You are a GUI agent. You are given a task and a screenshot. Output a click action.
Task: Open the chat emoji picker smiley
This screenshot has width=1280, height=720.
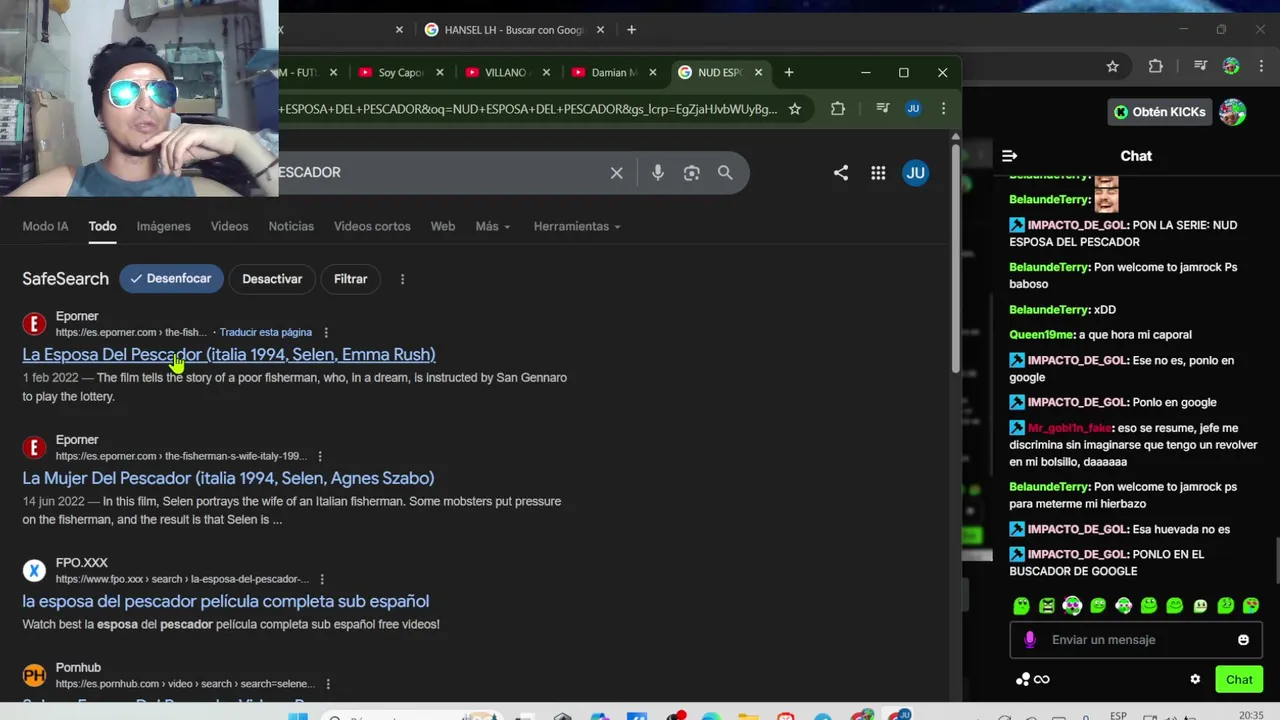pyautogui.click(x=1243, y=640)
